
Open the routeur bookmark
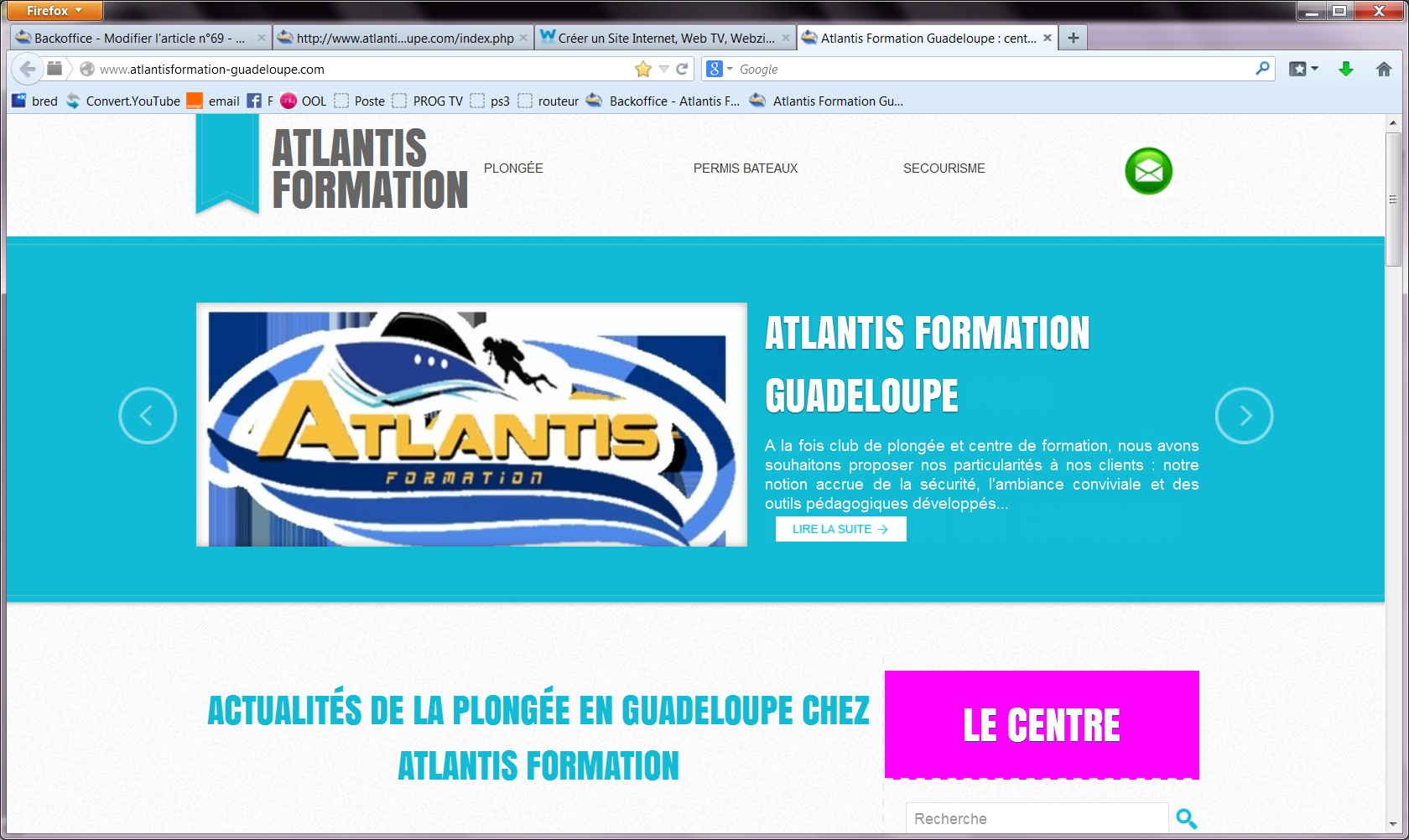pos(549,101)
